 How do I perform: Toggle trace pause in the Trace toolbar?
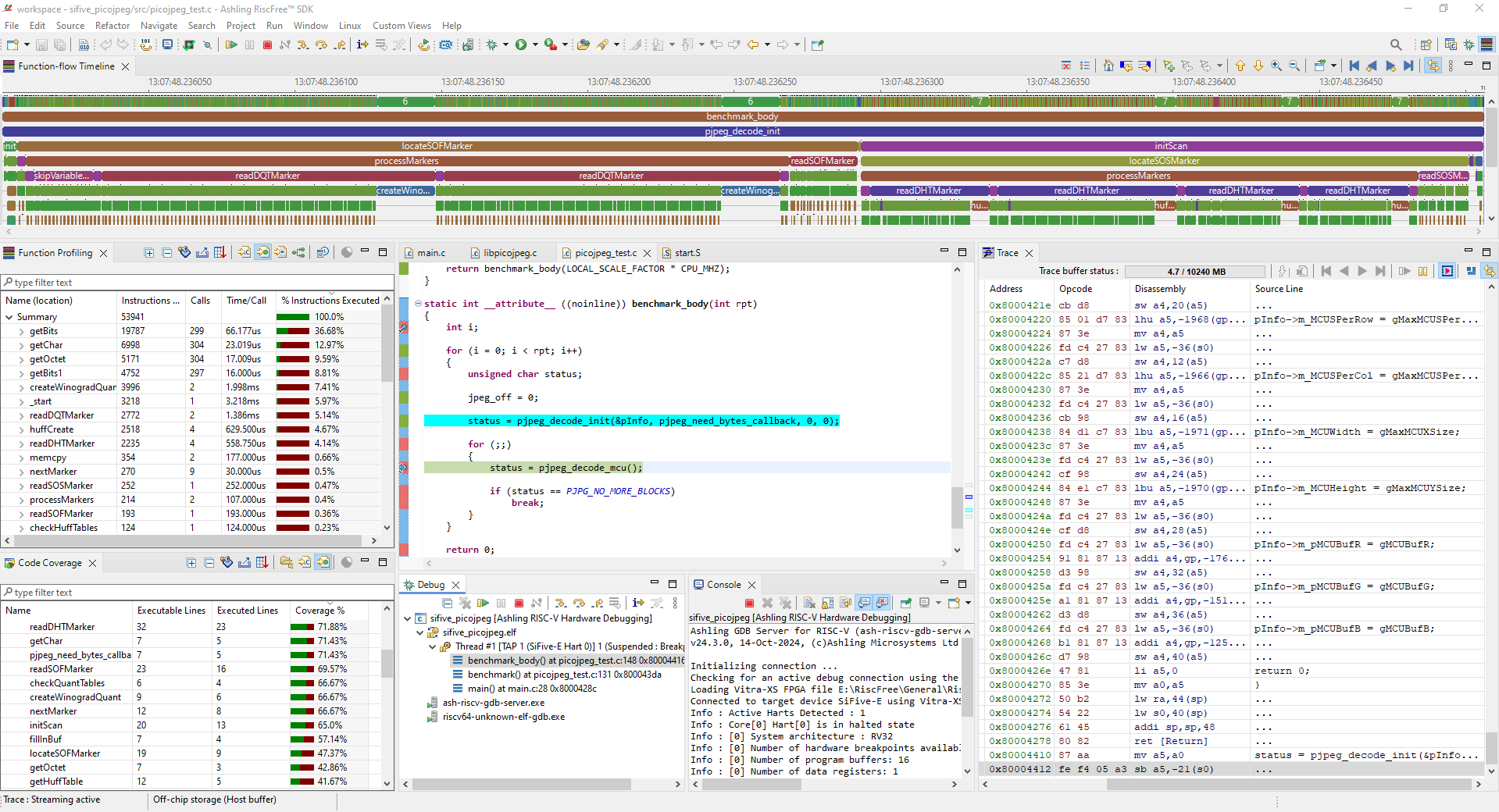(x=1422, y=272)
